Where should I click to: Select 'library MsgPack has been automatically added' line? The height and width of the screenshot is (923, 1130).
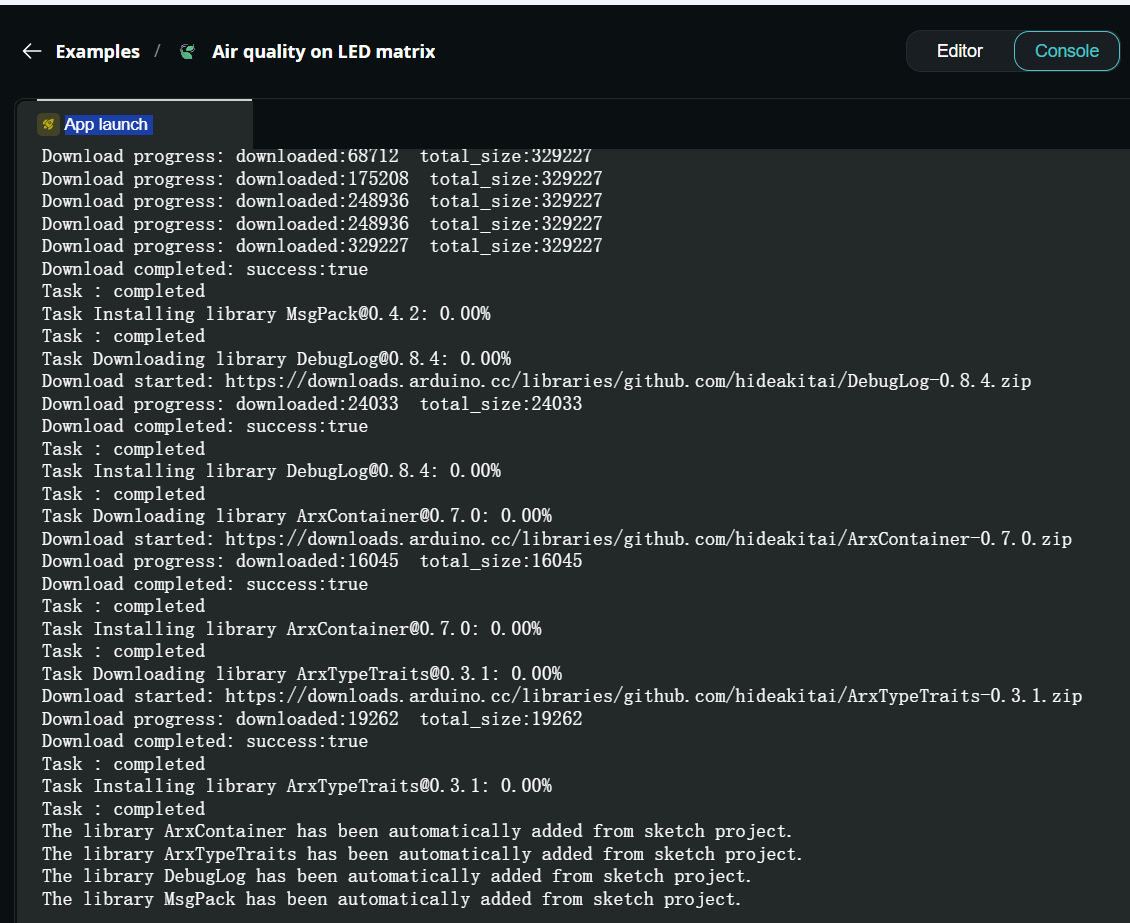(x=391, y=899)
